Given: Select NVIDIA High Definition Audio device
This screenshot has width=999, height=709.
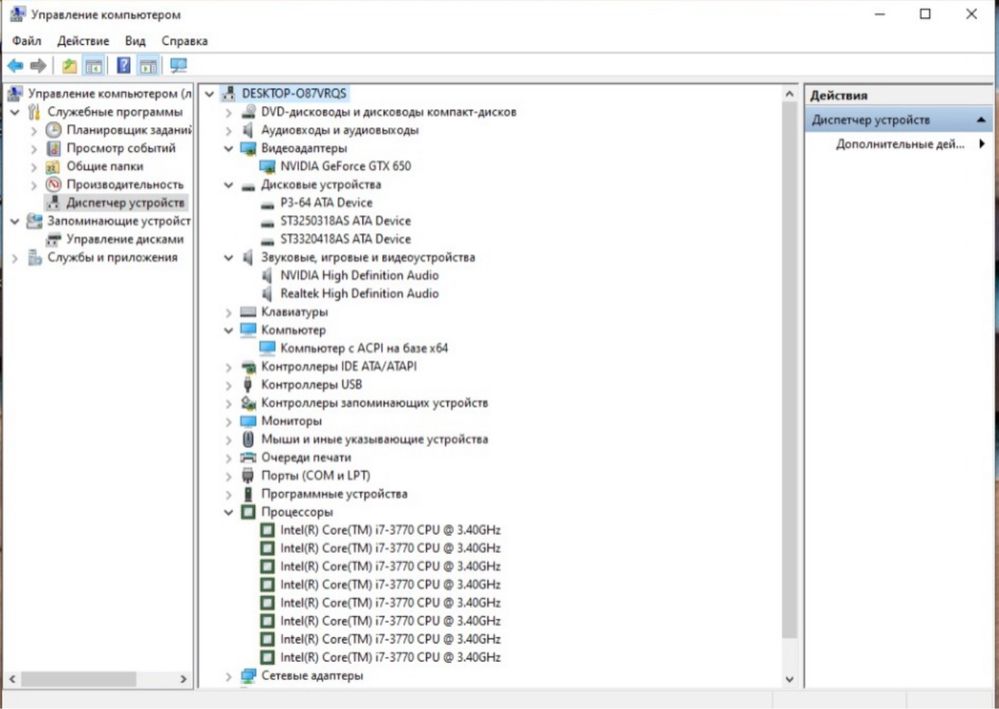Looking at the screenshot, I should (359, 276).
